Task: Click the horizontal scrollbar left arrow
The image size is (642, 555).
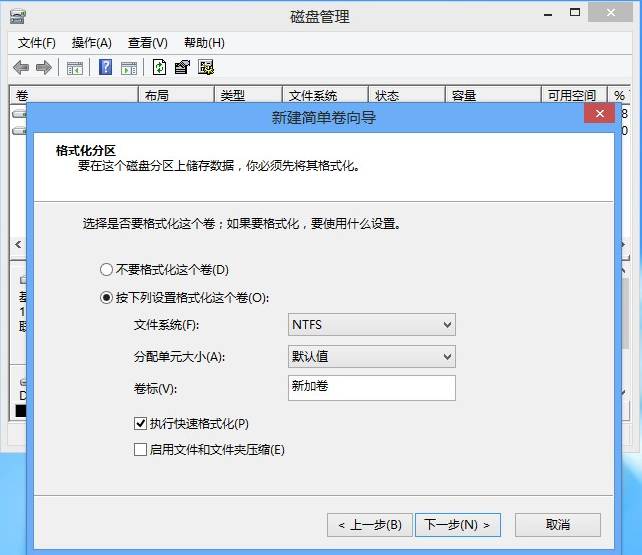Action: click(x=18, y=245)
